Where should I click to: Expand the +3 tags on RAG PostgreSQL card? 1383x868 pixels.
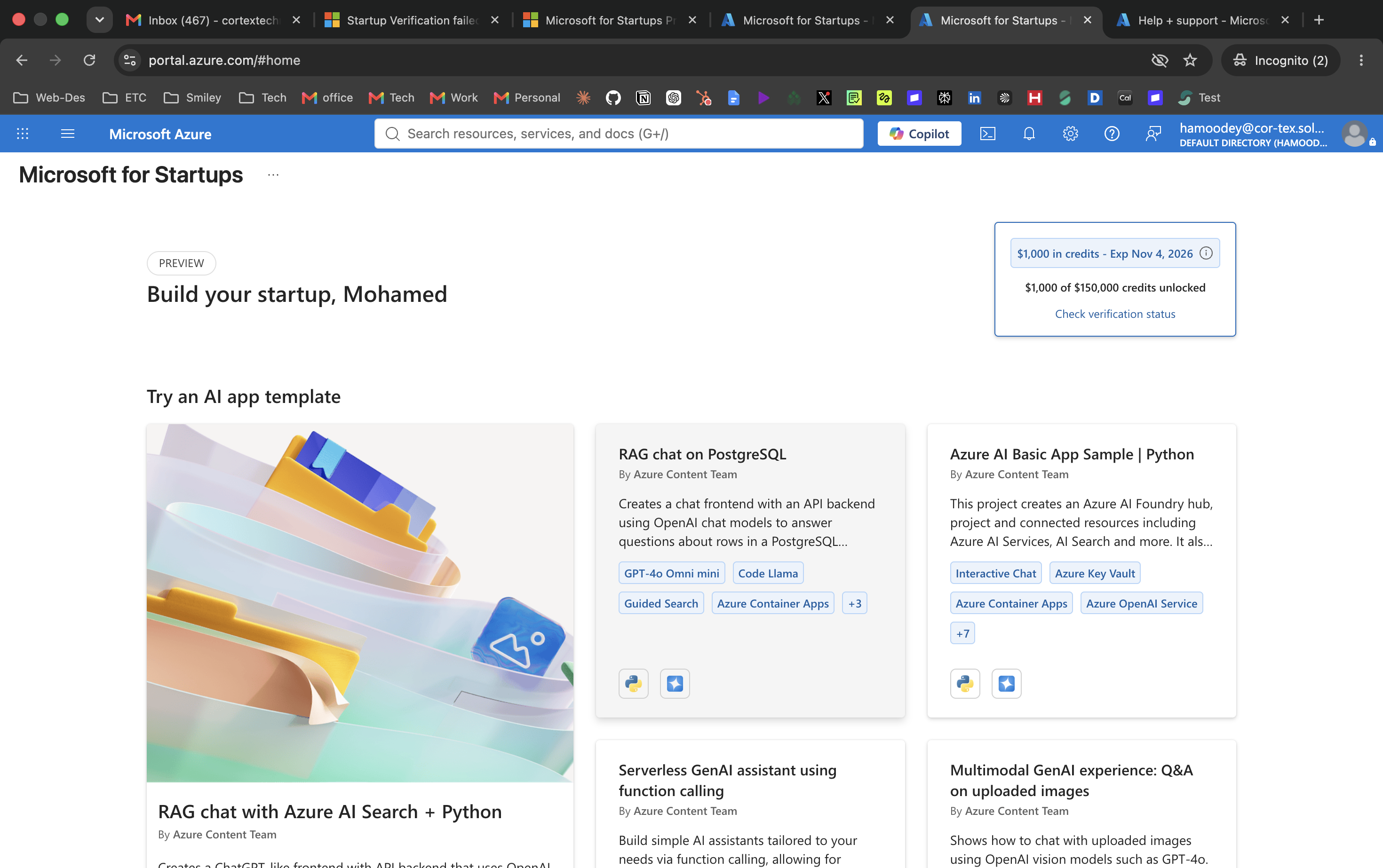854,603
